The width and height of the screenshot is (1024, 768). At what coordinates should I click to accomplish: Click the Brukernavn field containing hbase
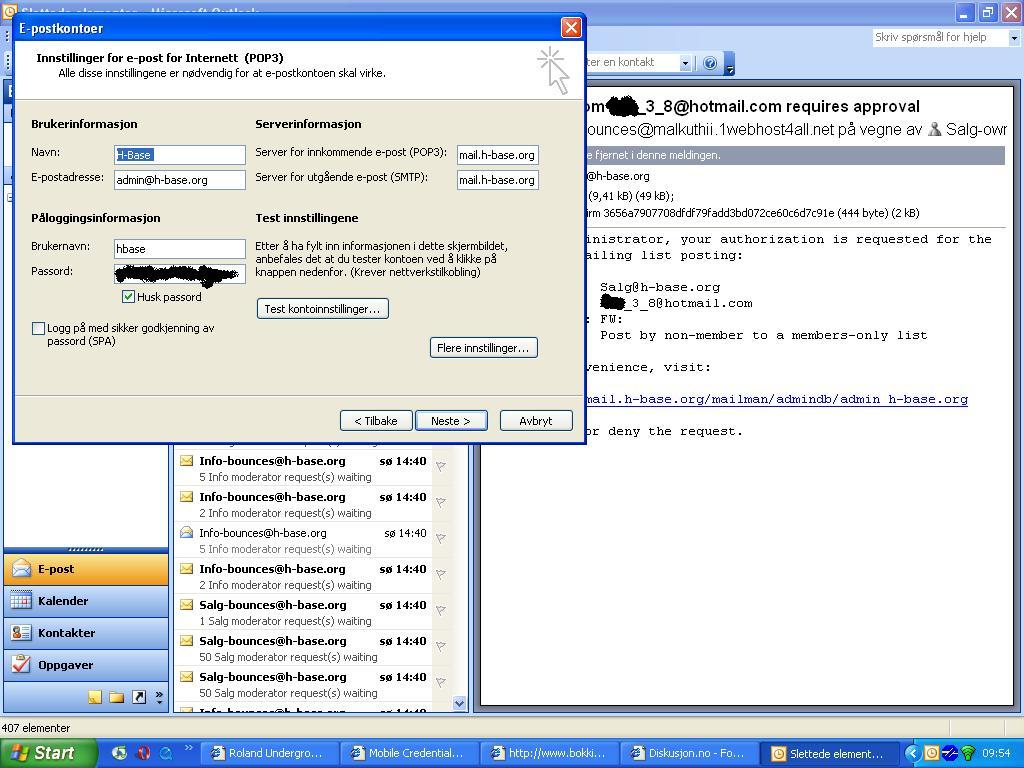[x=180, y=249]
